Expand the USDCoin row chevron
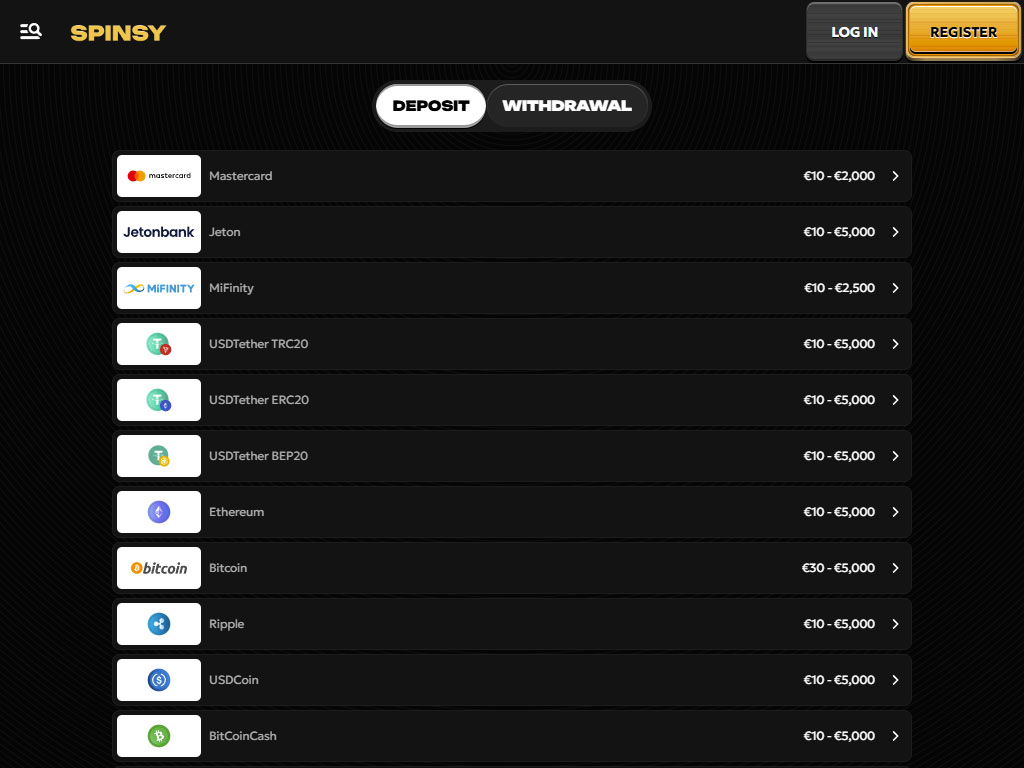The height and width of the screenshot is (768, 1024). click(x=895, y=680)
